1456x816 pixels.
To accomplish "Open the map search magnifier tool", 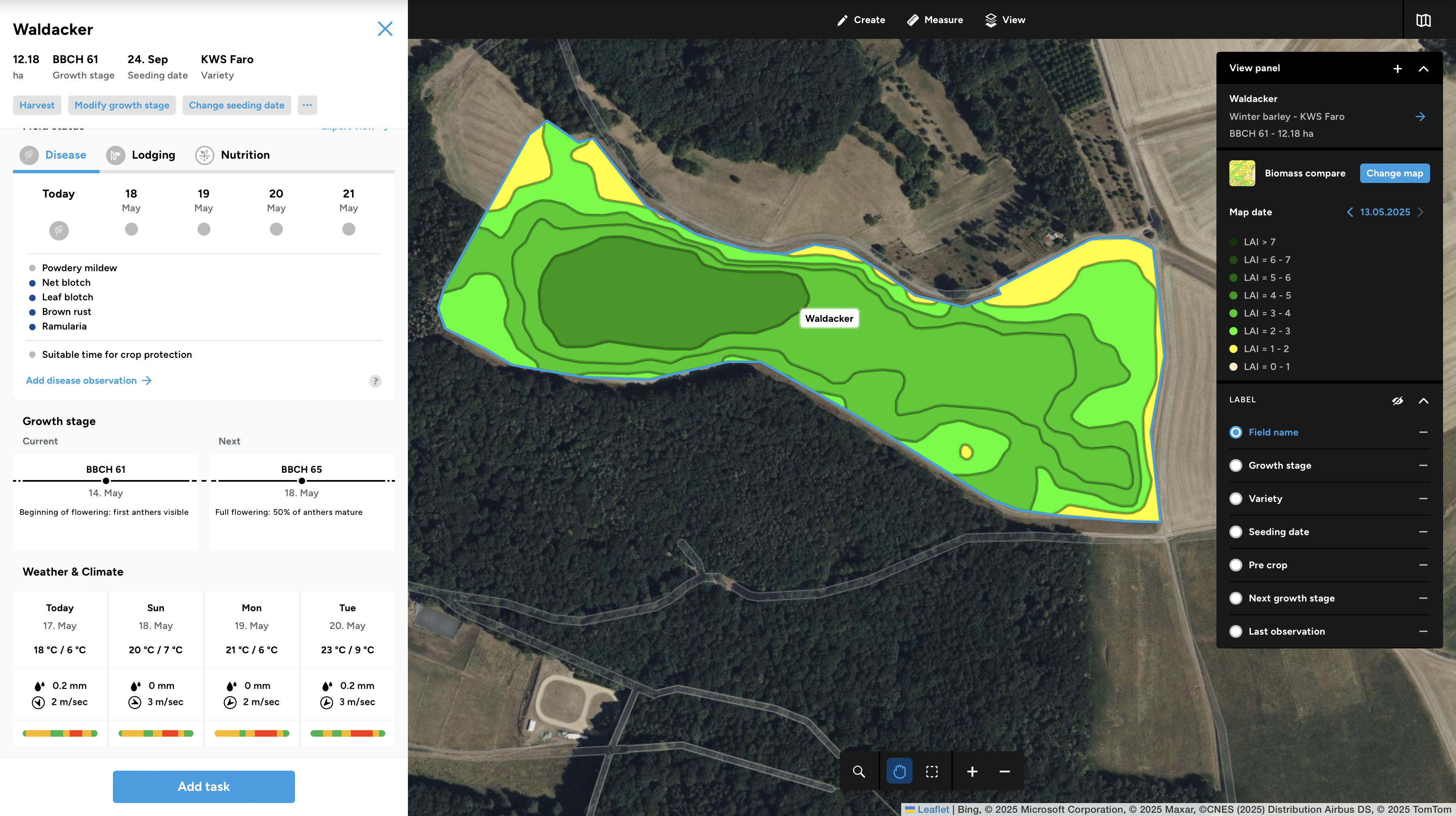I will (859, 771).
